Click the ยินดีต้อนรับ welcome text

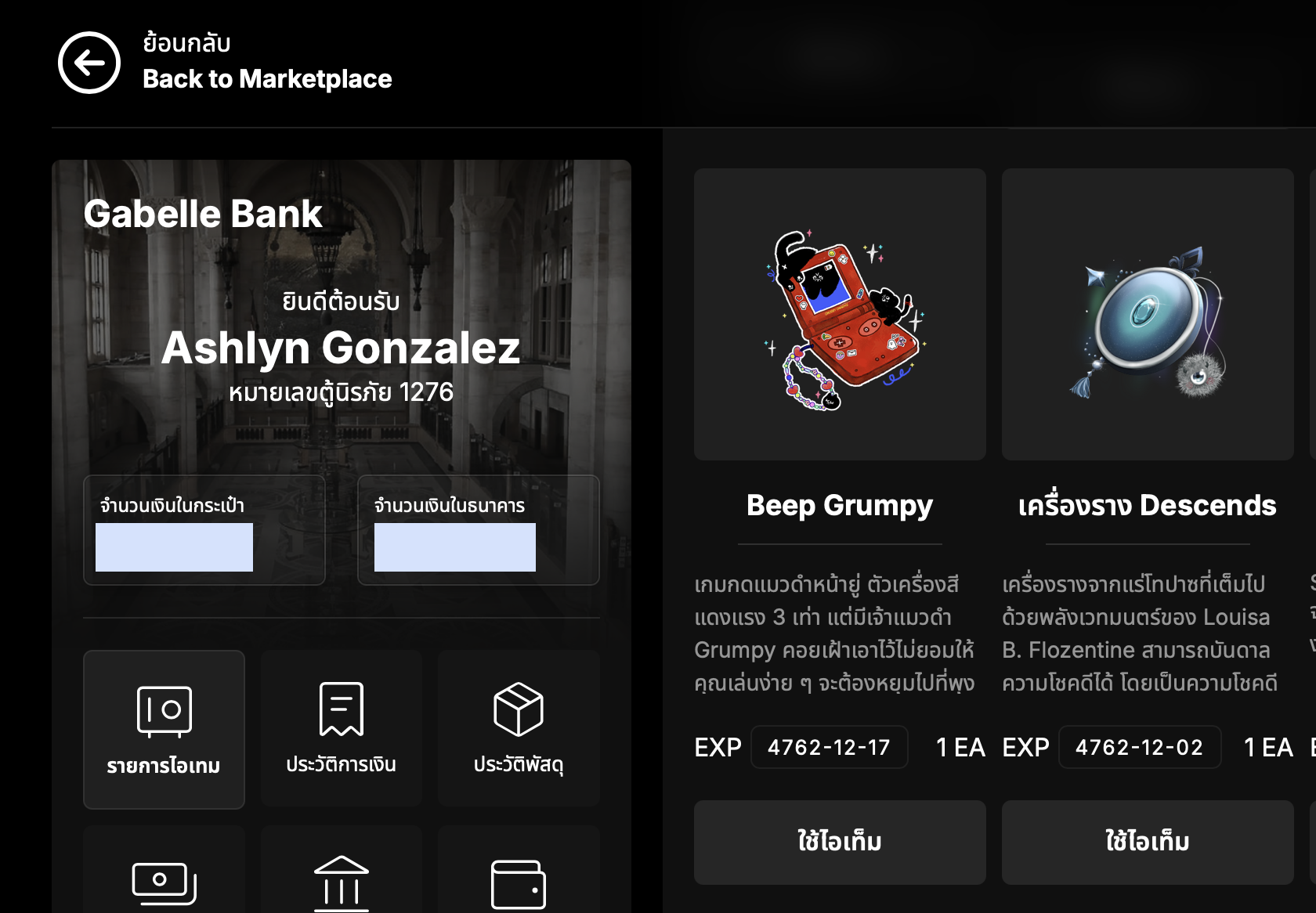[341, 301]
